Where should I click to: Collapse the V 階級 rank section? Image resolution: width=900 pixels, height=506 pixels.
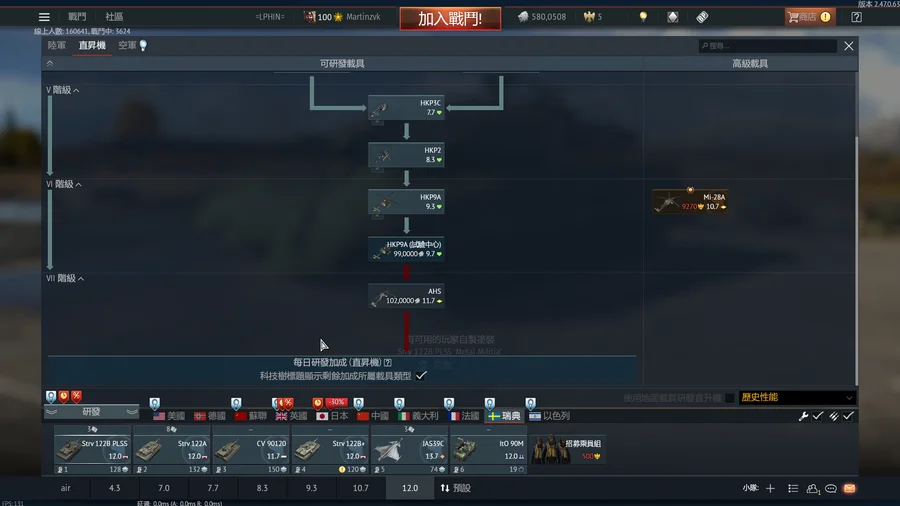(63, 90)
